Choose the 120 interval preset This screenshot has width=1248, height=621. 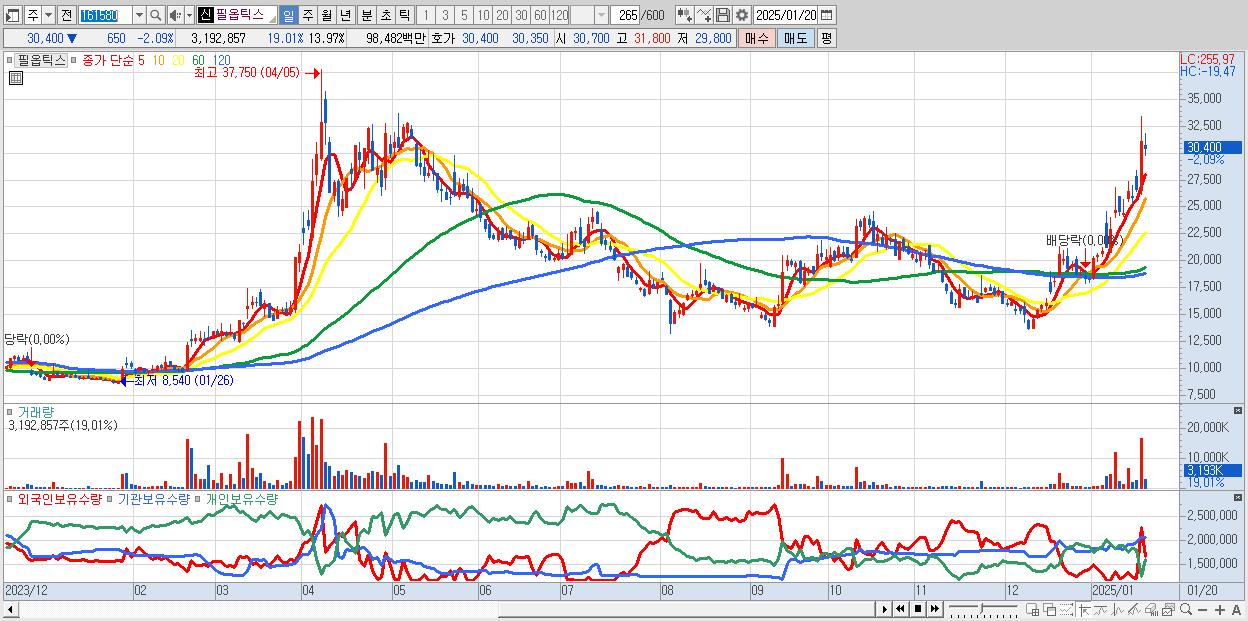pos(559,15)
